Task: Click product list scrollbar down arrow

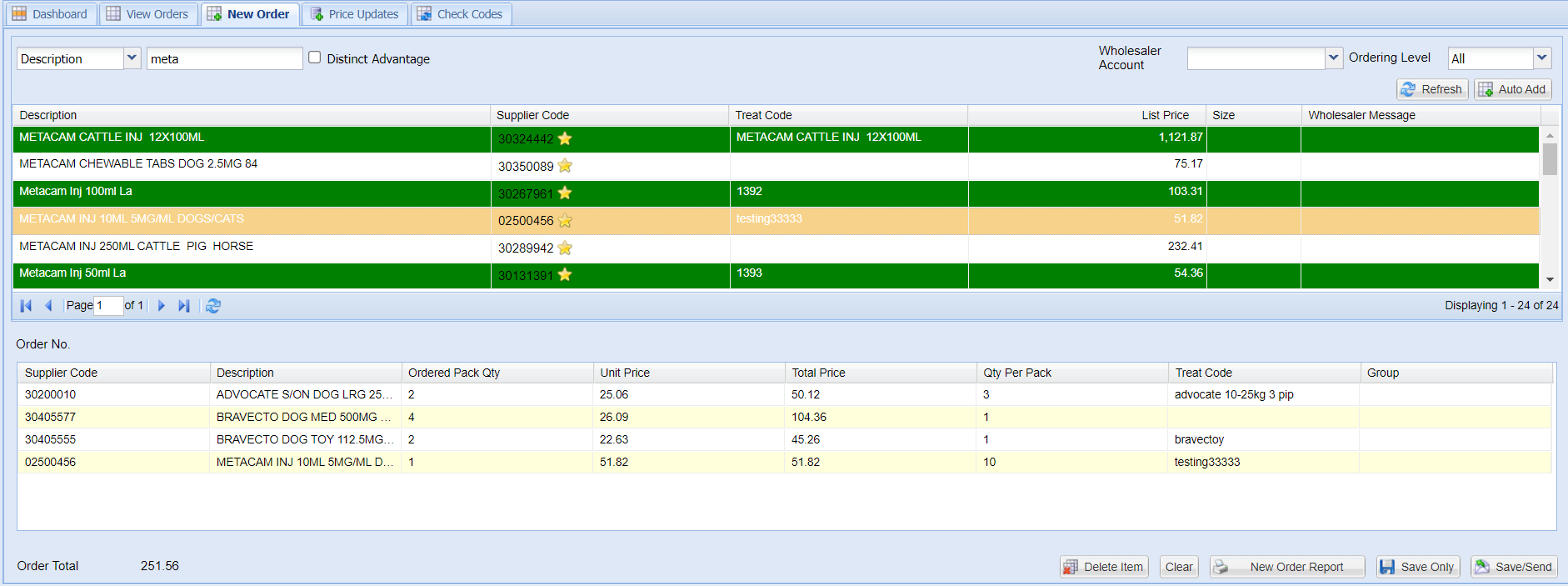Action: point(1550,280)
